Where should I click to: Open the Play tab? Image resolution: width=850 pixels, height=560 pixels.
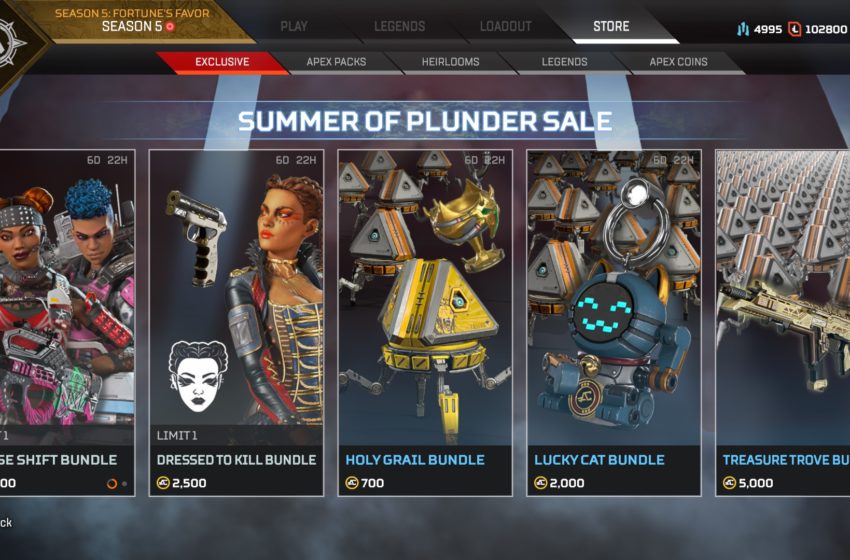click(294, 26)
